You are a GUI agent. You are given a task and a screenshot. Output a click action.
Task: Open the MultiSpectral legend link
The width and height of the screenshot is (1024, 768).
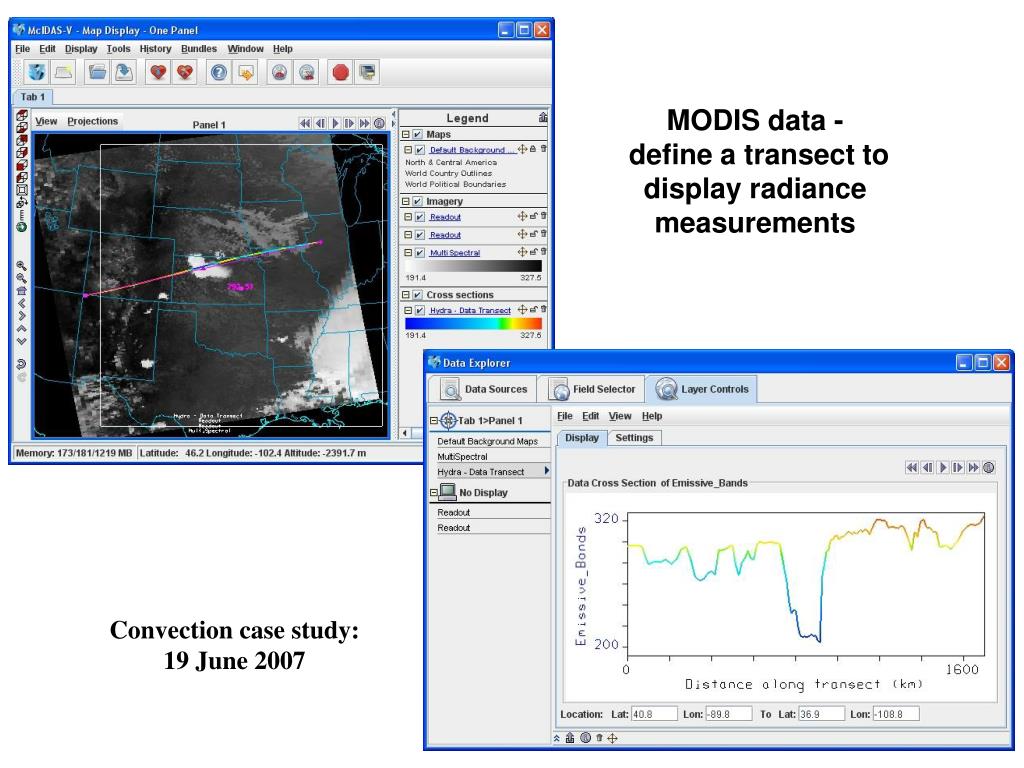tap(455, 252)
